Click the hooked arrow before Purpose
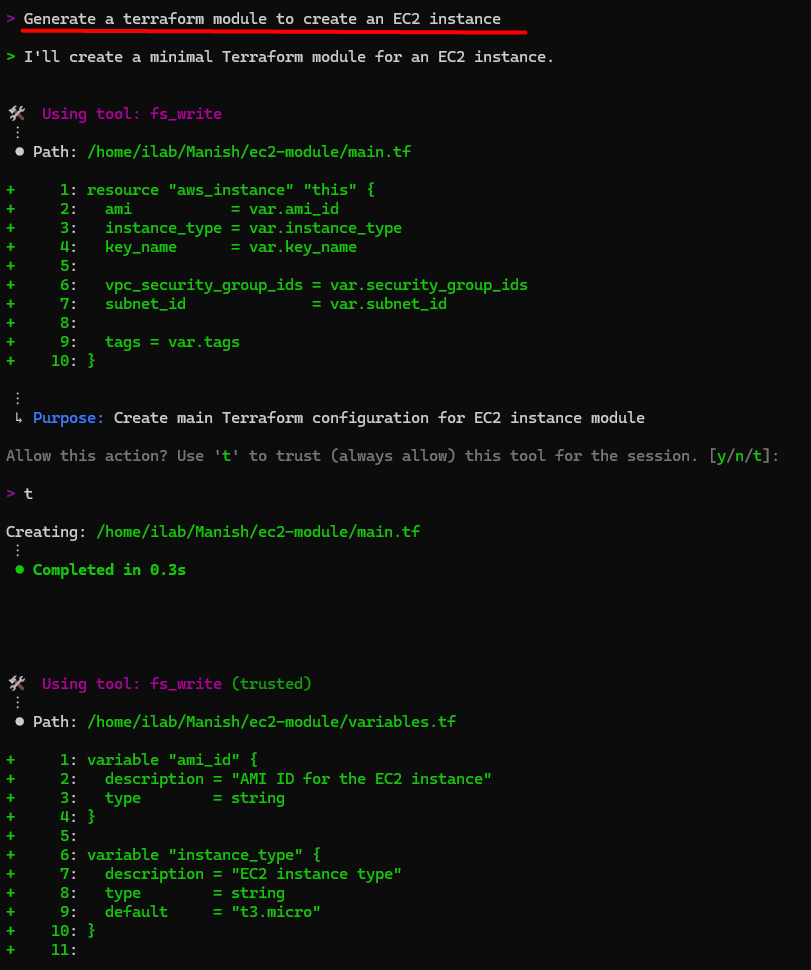Image resolution: width=811 pixels, height=970 pixels. pos(19,418)
